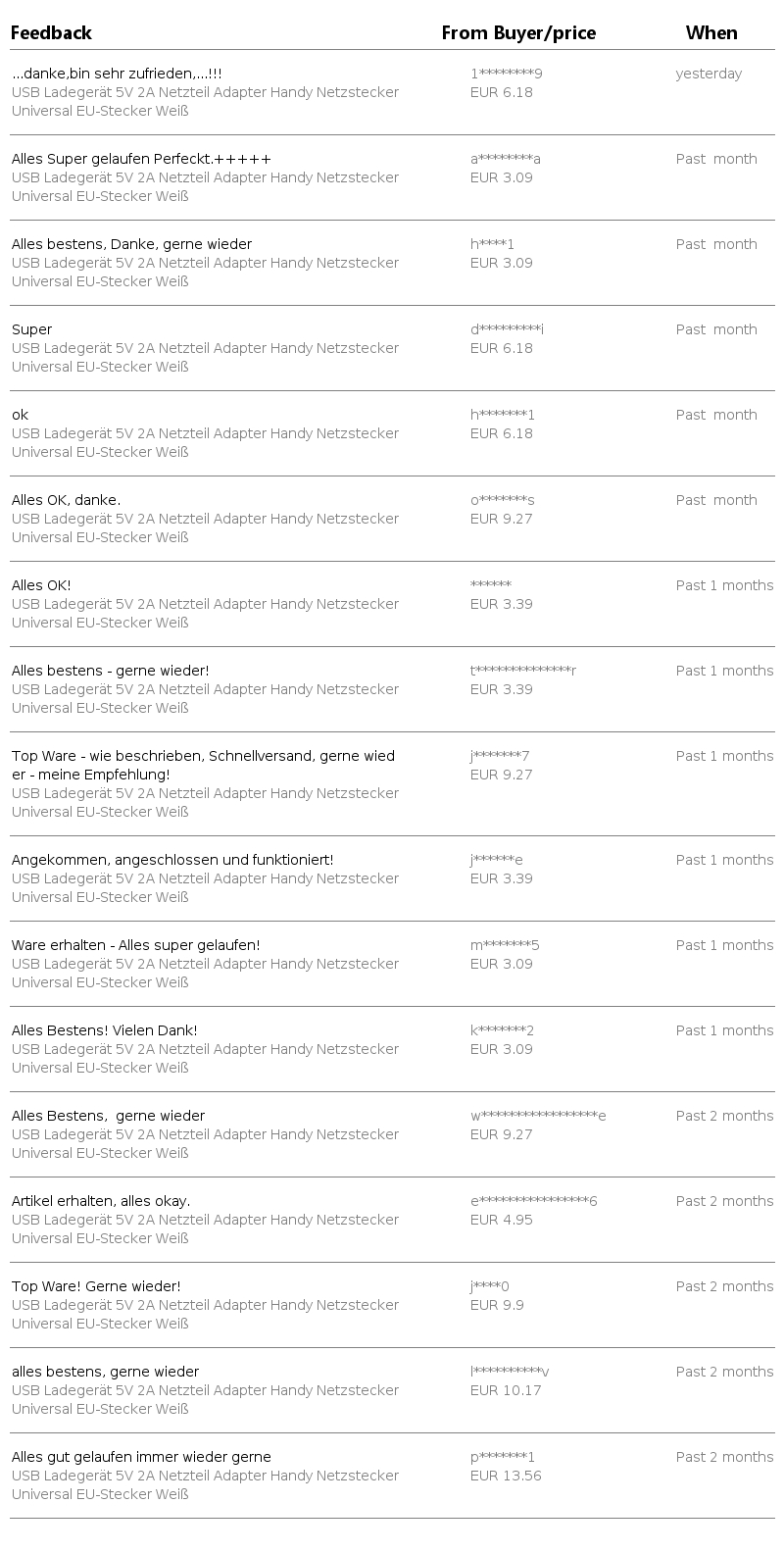Select the "Super" feedback comment
Viewport: 784px width, 1553px height.
32,329
